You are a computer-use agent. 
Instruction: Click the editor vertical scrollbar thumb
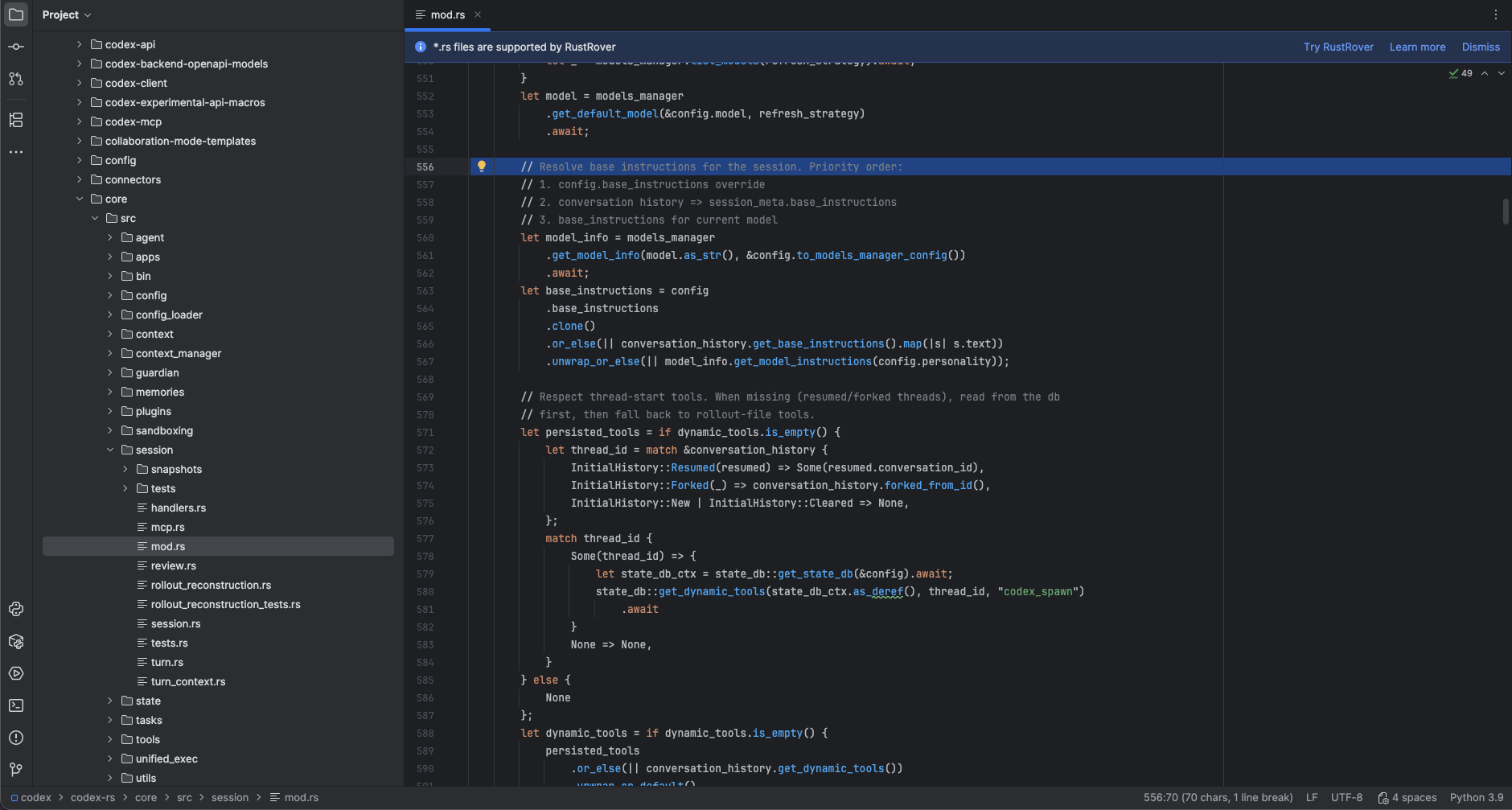tap(1506, 212)
